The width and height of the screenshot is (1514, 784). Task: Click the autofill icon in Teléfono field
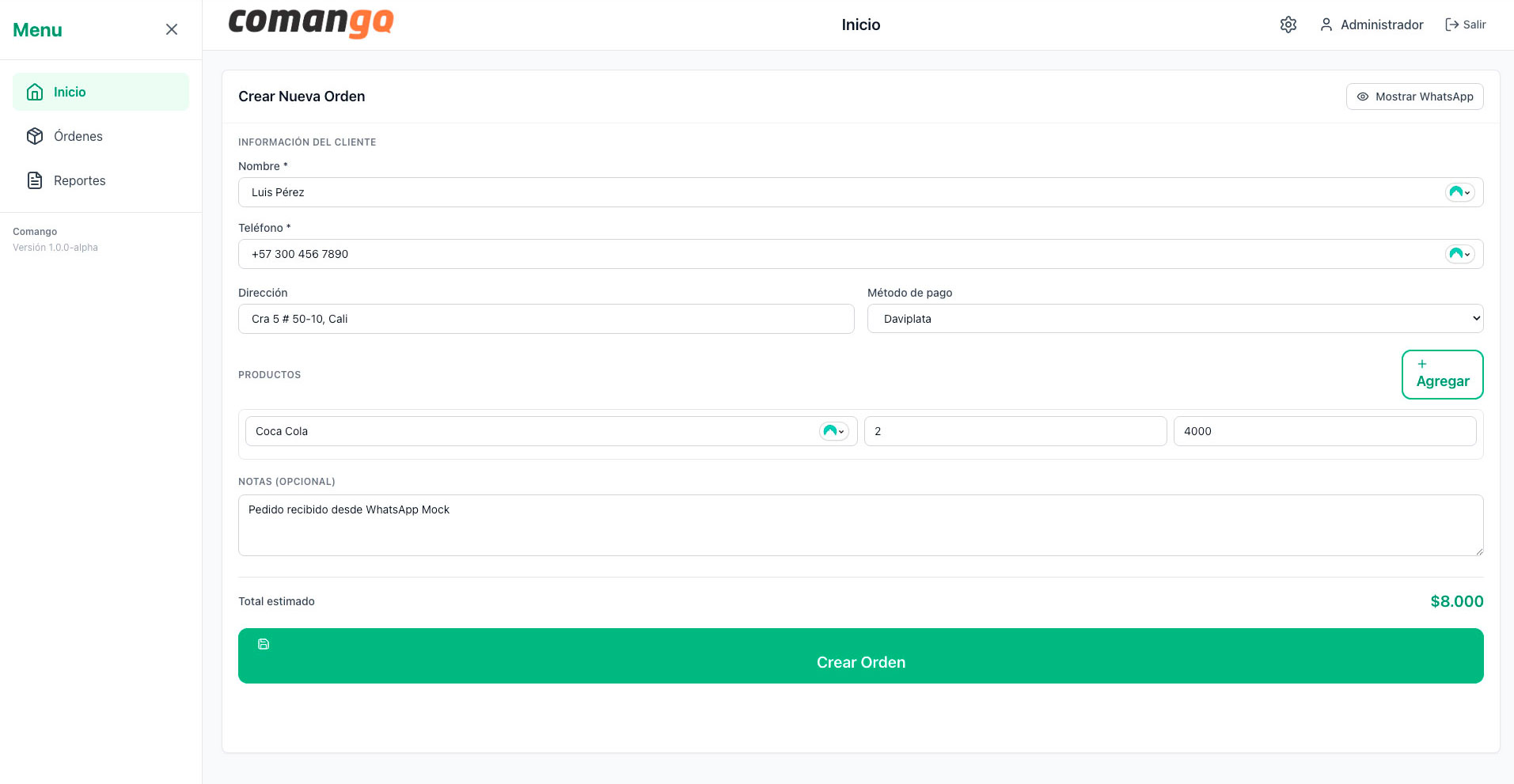click(x=1459, y=254)
